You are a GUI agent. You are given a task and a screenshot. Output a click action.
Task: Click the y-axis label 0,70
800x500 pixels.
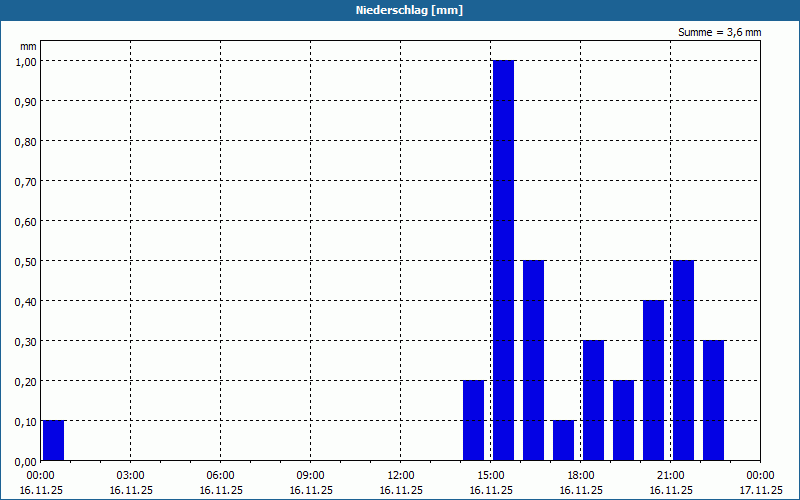pyautogui.click(x=26, y=182)
